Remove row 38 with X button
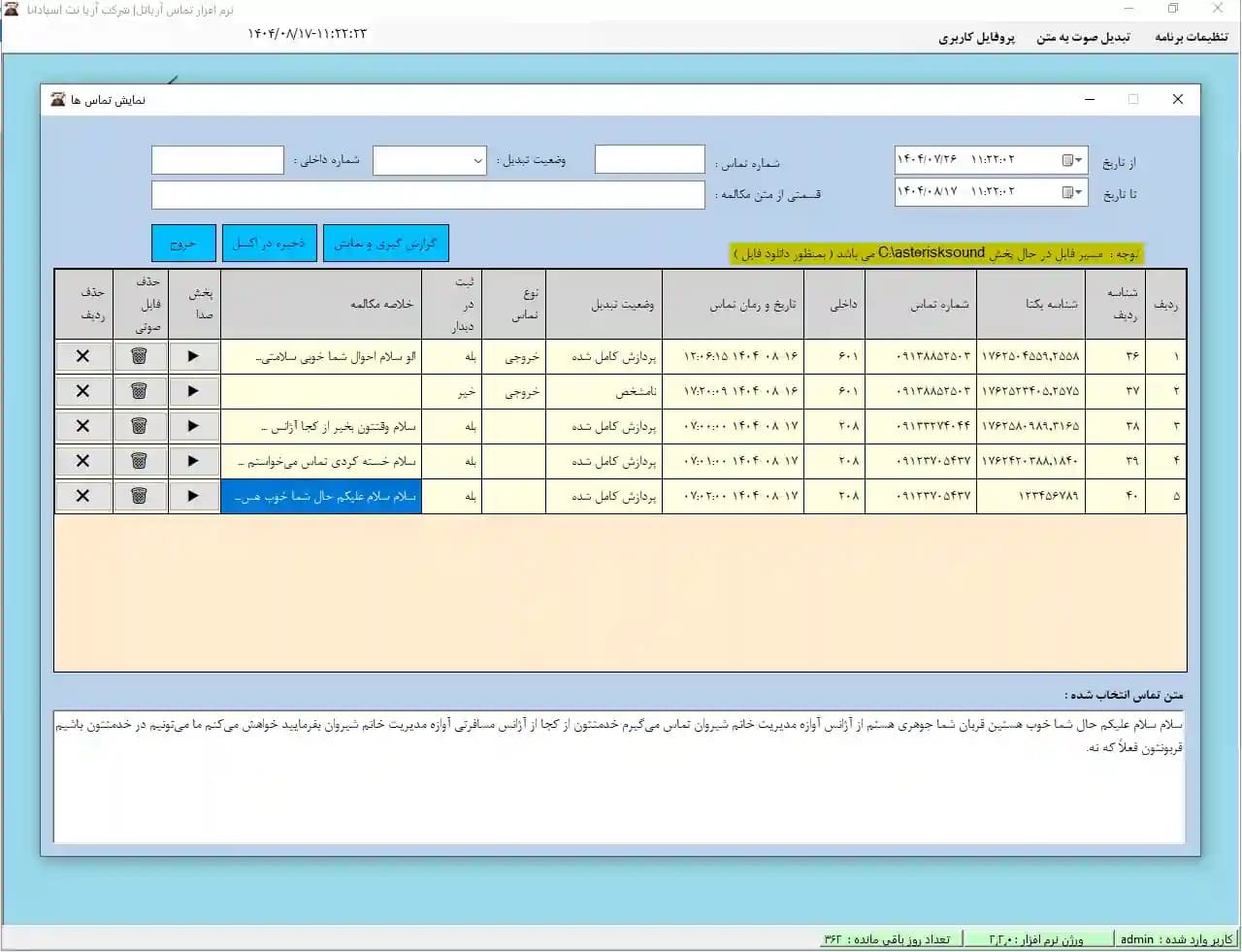Viewport: 1242px width, 952px height. pyautogui.click(x=83, y=426)
